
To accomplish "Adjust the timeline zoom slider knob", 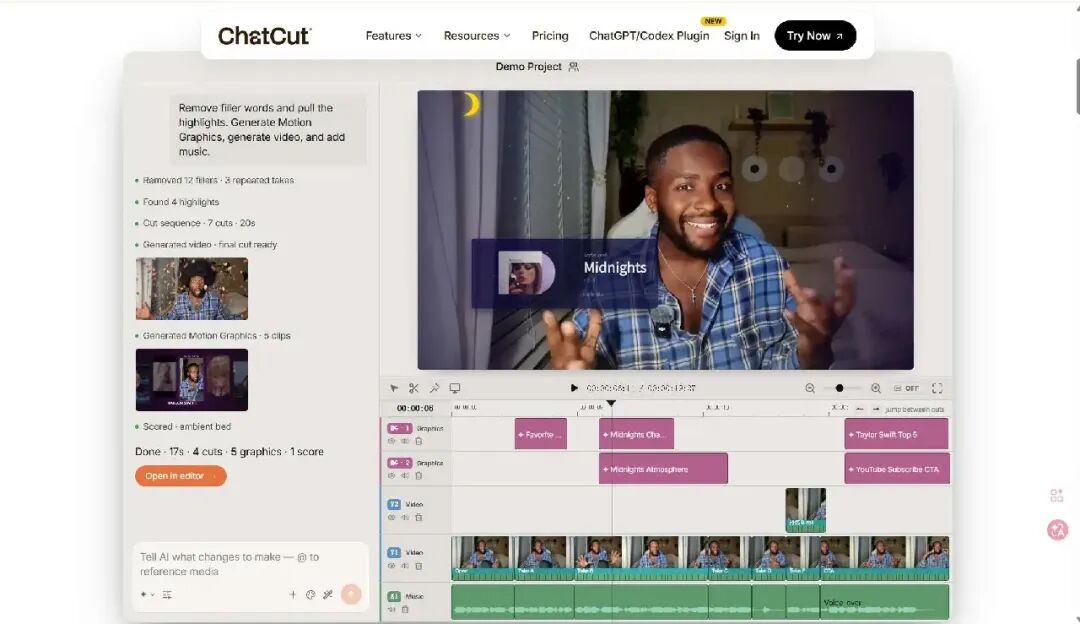I will [839, 388].
